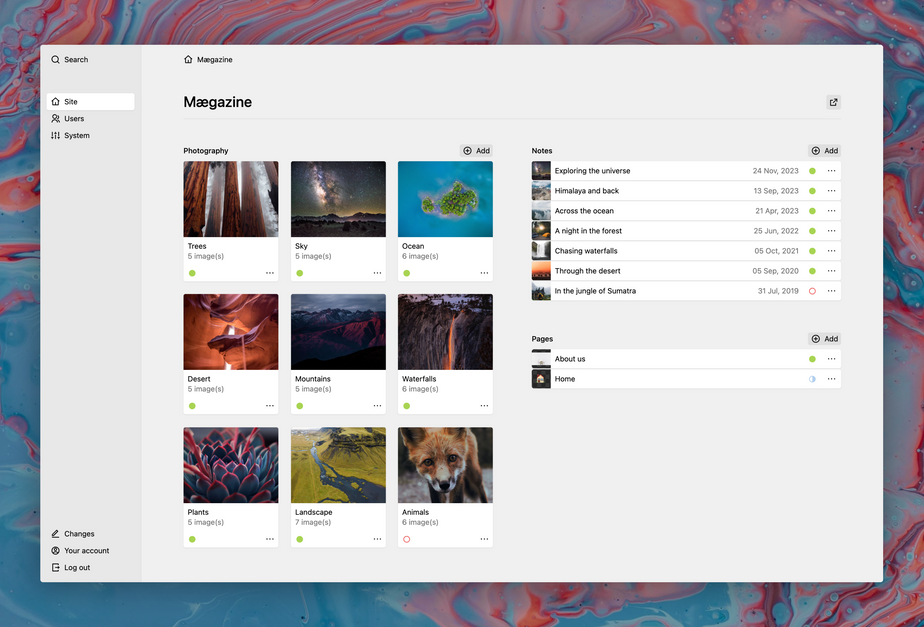This screenshot has width=924, height=627.
Task: Click Log out in sidebar
Action: point(76,568)
